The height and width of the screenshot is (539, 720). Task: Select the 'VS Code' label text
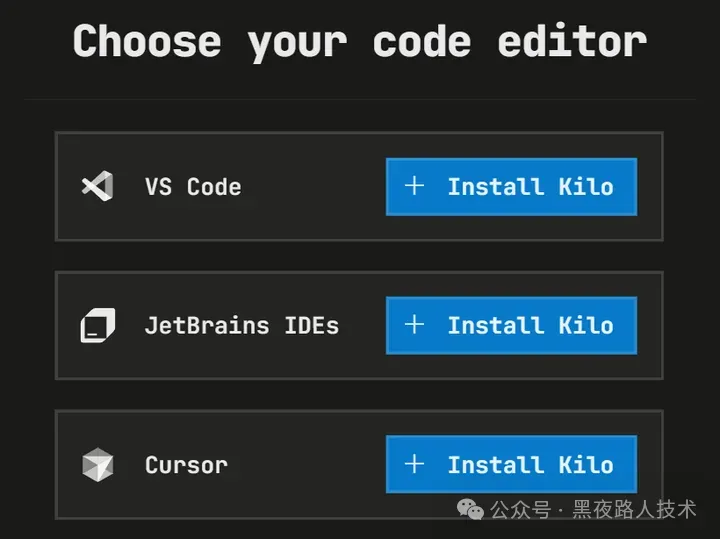click(193, 187)
